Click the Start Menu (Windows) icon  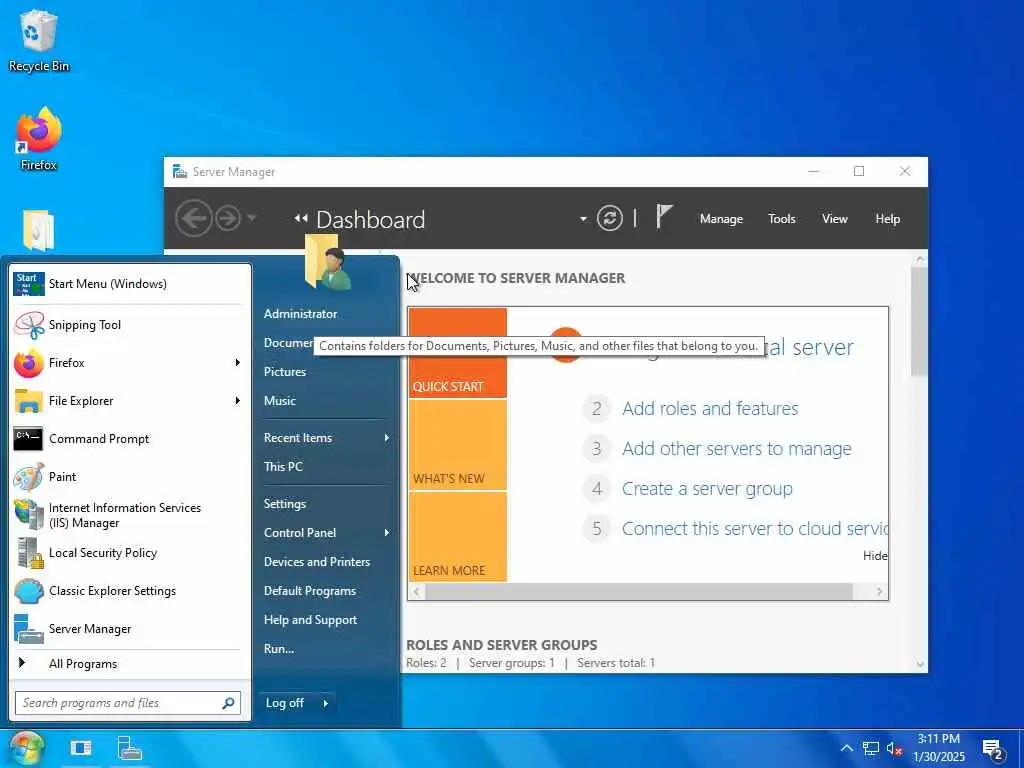click(x=29, y=284)
